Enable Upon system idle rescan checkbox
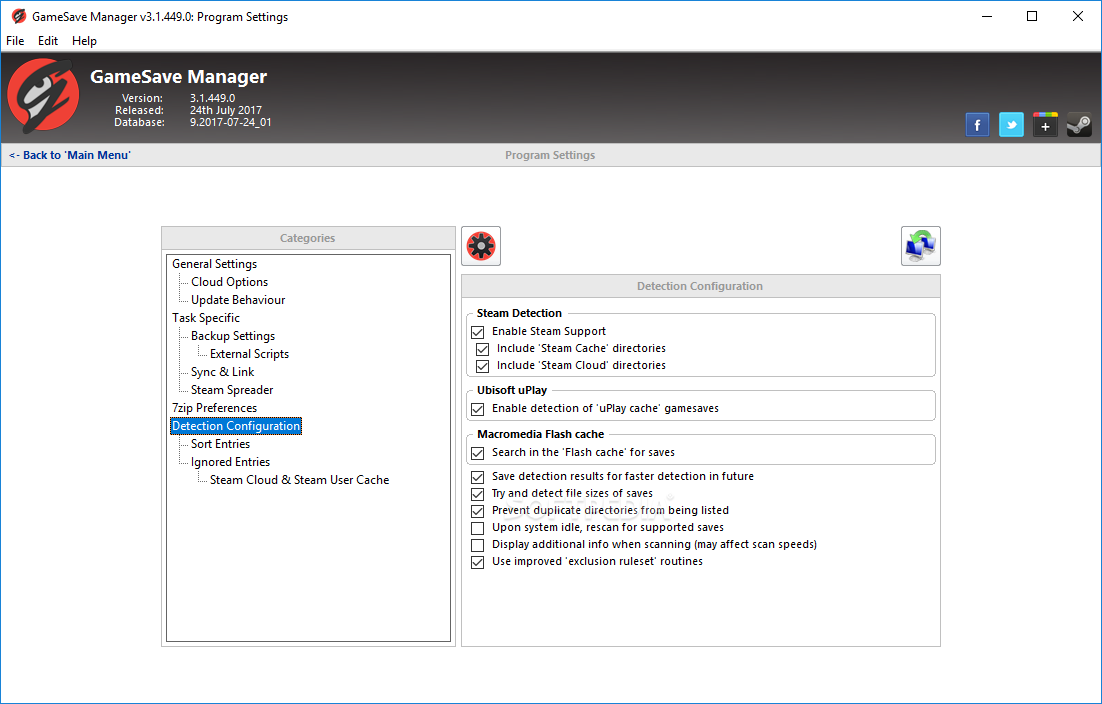 pyautogui.click(x=478, y=528)
